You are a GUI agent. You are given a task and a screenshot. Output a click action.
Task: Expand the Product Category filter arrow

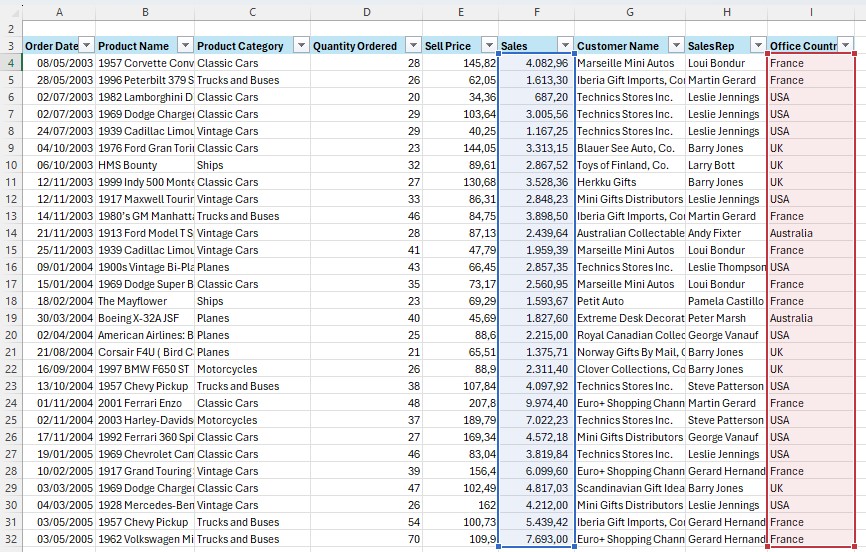[x=301, y=46]
